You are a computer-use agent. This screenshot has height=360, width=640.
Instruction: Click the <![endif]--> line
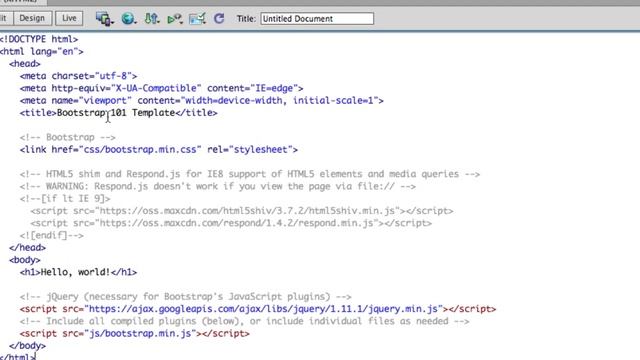coord(51,235)
